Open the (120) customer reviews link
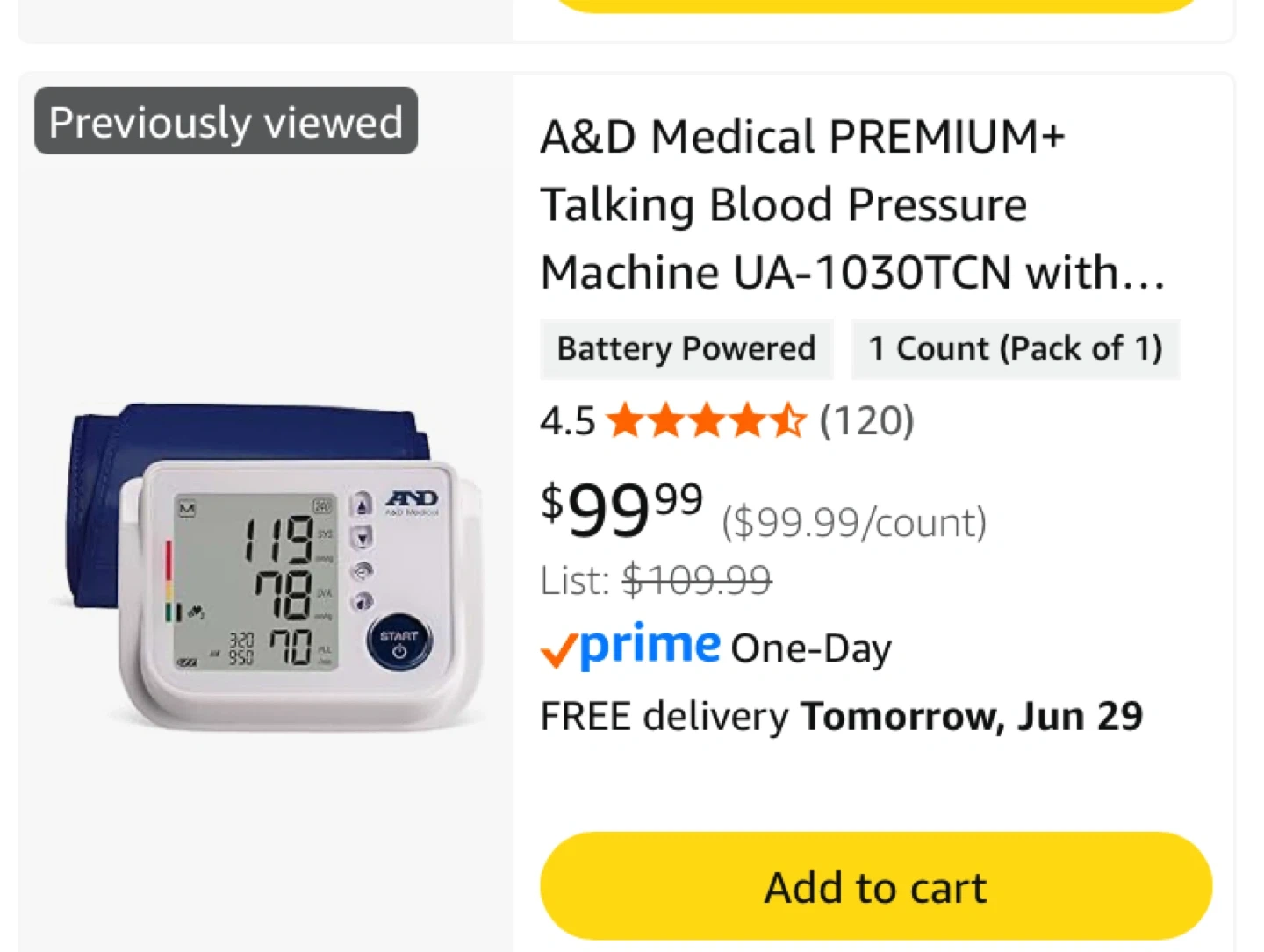Screen dimensions: 1264x952 [866, 421]
